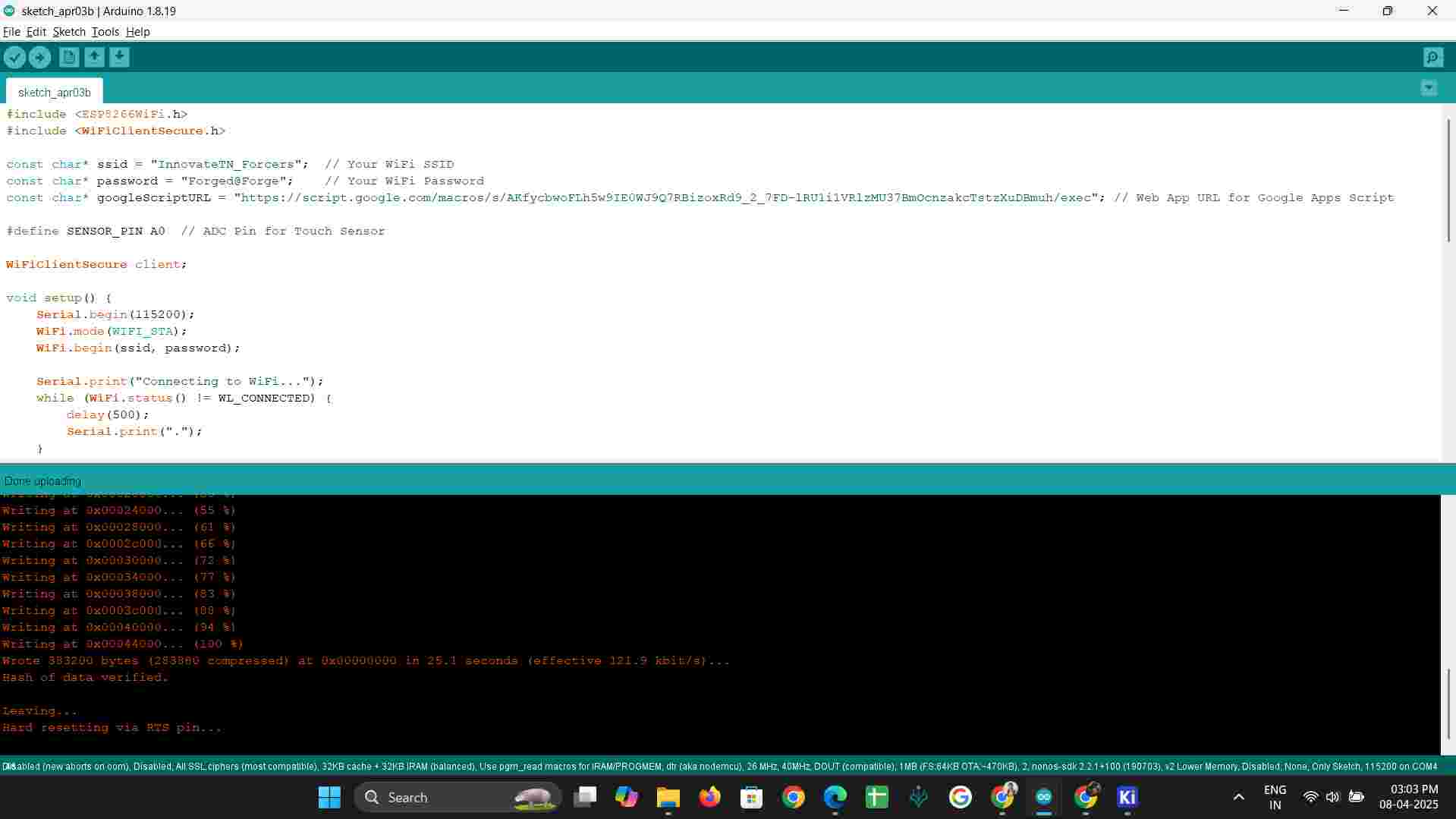Screen dimensions: 1456x819
Task: Open the KiCad icon on the taskbar
Action: 1127,797
